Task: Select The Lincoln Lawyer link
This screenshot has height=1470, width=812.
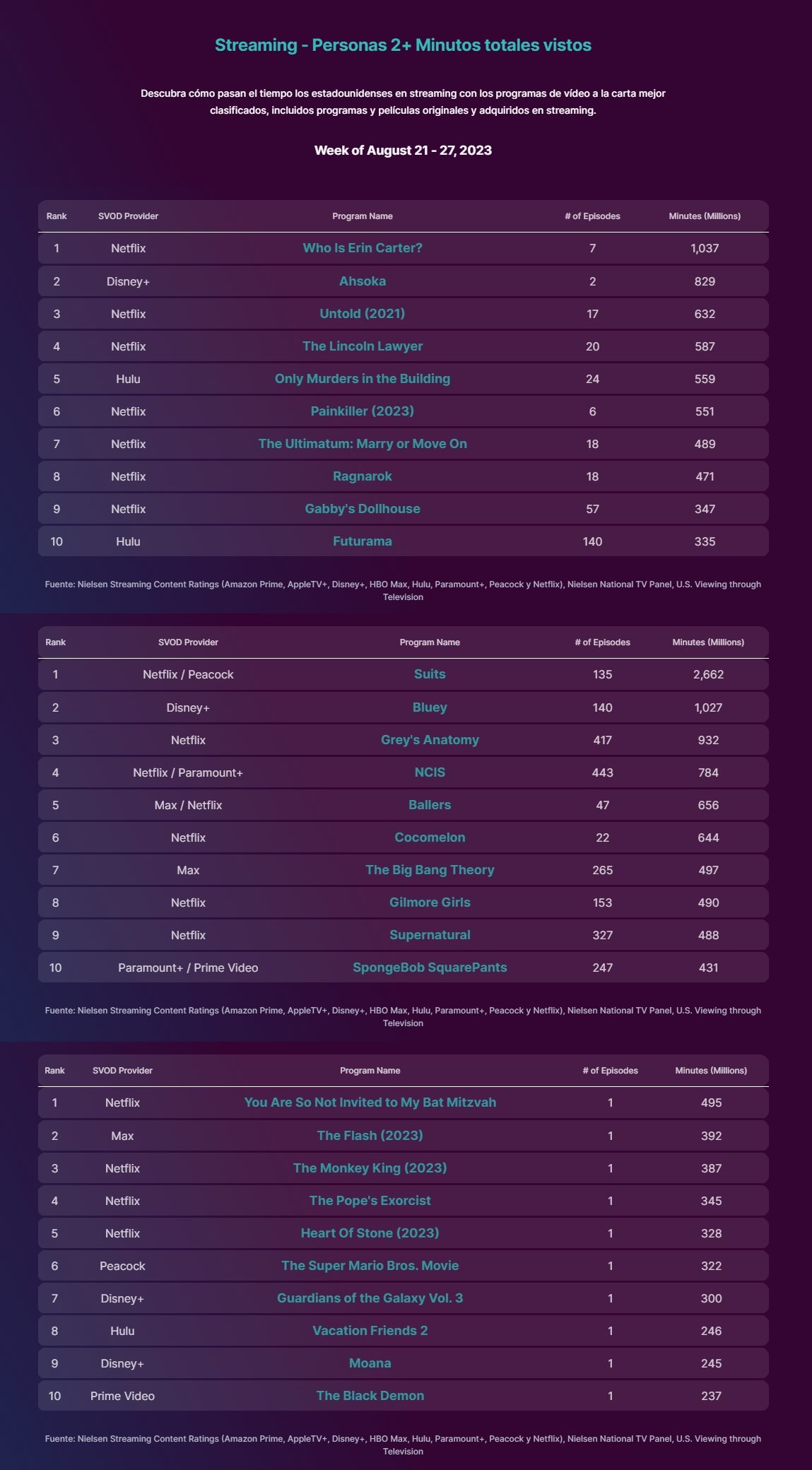Action: [363, 346]
